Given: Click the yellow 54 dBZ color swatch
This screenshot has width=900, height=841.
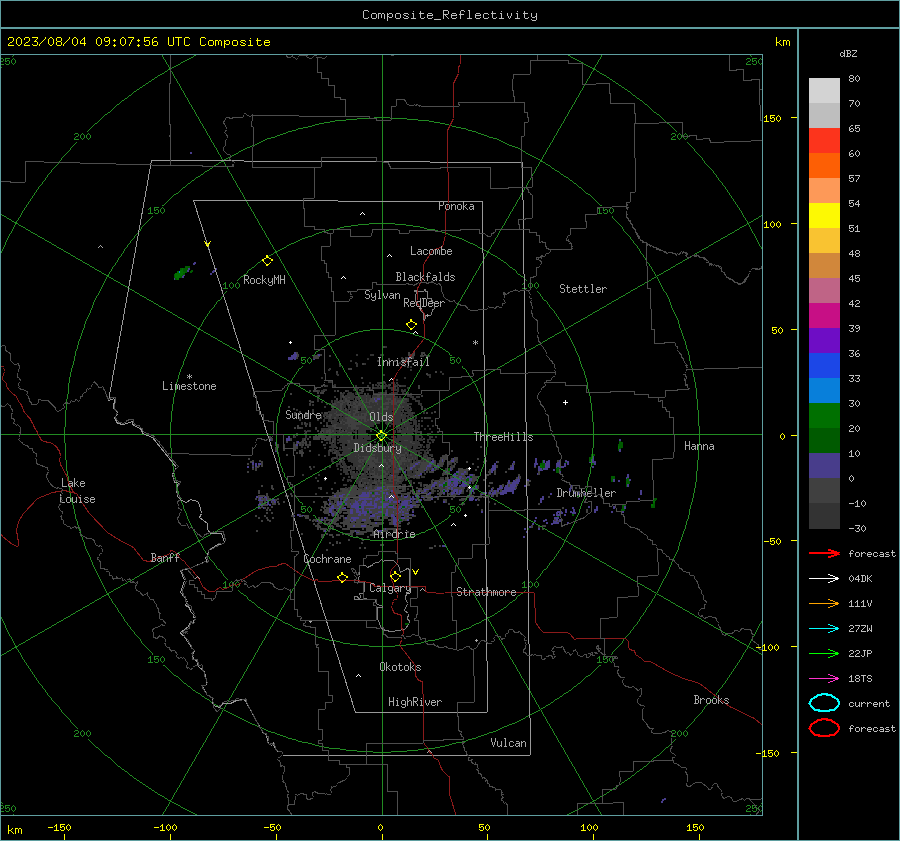Looking at the screenshot, I should (x=824, y=215).
